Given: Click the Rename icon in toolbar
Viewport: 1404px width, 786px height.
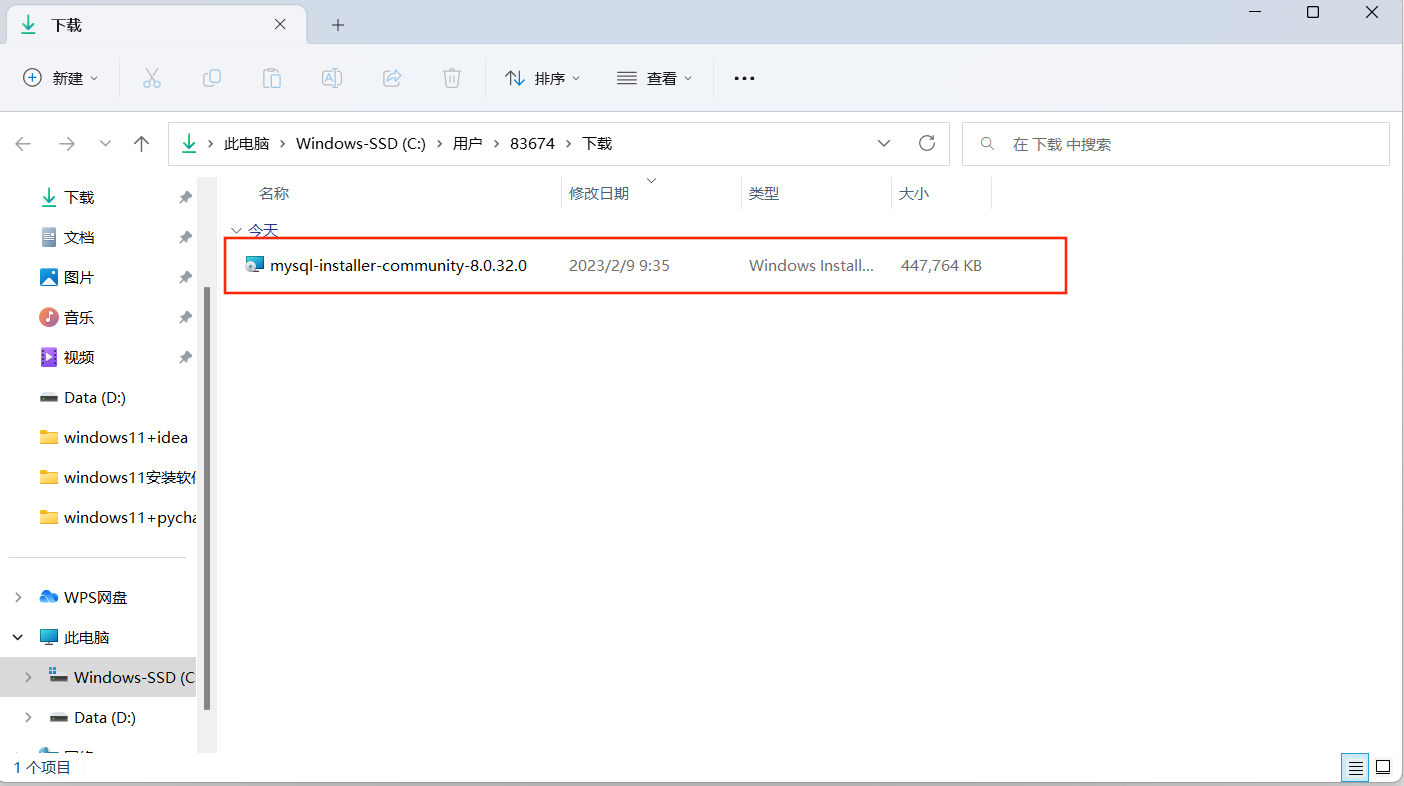Looking at the screenshot, I should pos(332,78).
